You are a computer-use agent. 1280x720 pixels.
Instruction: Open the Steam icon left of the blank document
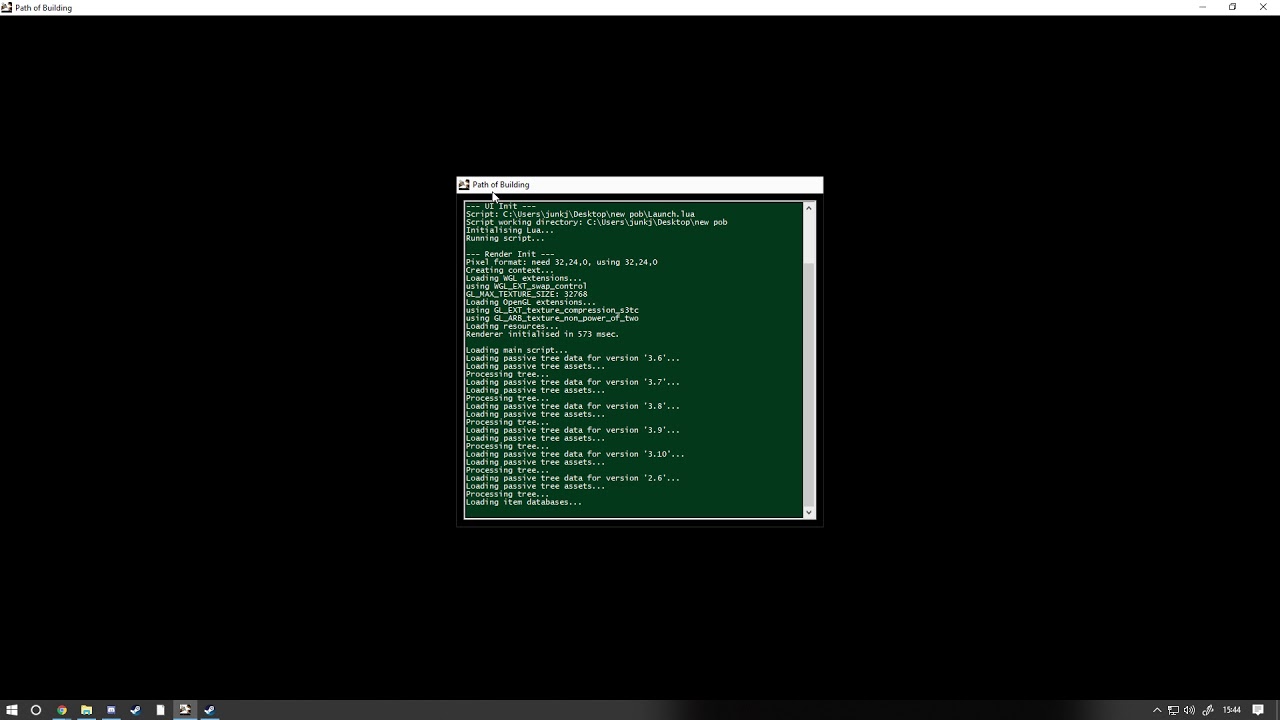click(135, 710)
